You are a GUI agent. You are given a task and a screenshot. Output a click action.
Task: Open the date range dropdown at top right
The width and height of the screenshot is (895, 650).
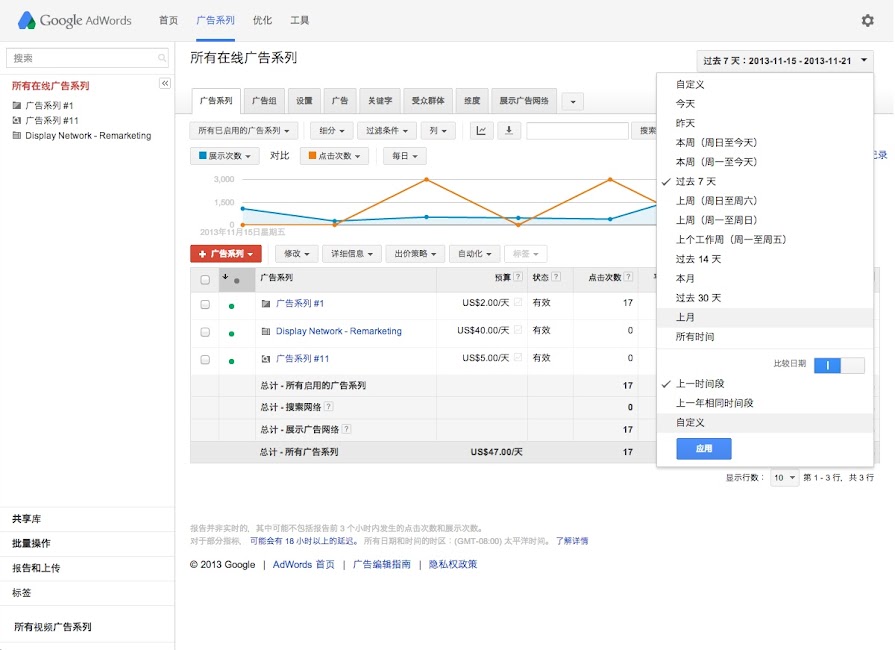tap(785, 61)
